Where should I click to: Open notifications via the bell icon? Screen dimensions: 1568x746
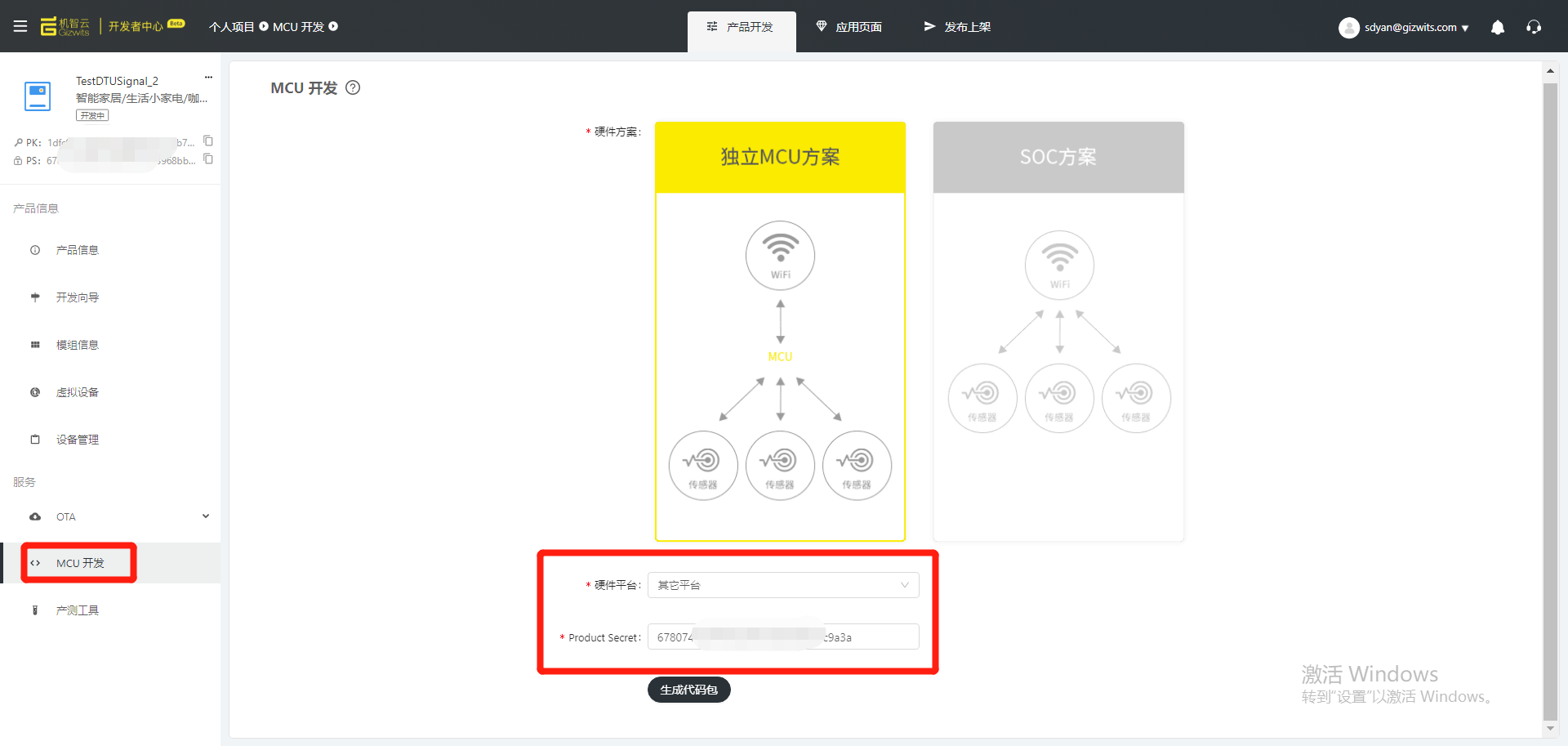(x=1498, y=27)
